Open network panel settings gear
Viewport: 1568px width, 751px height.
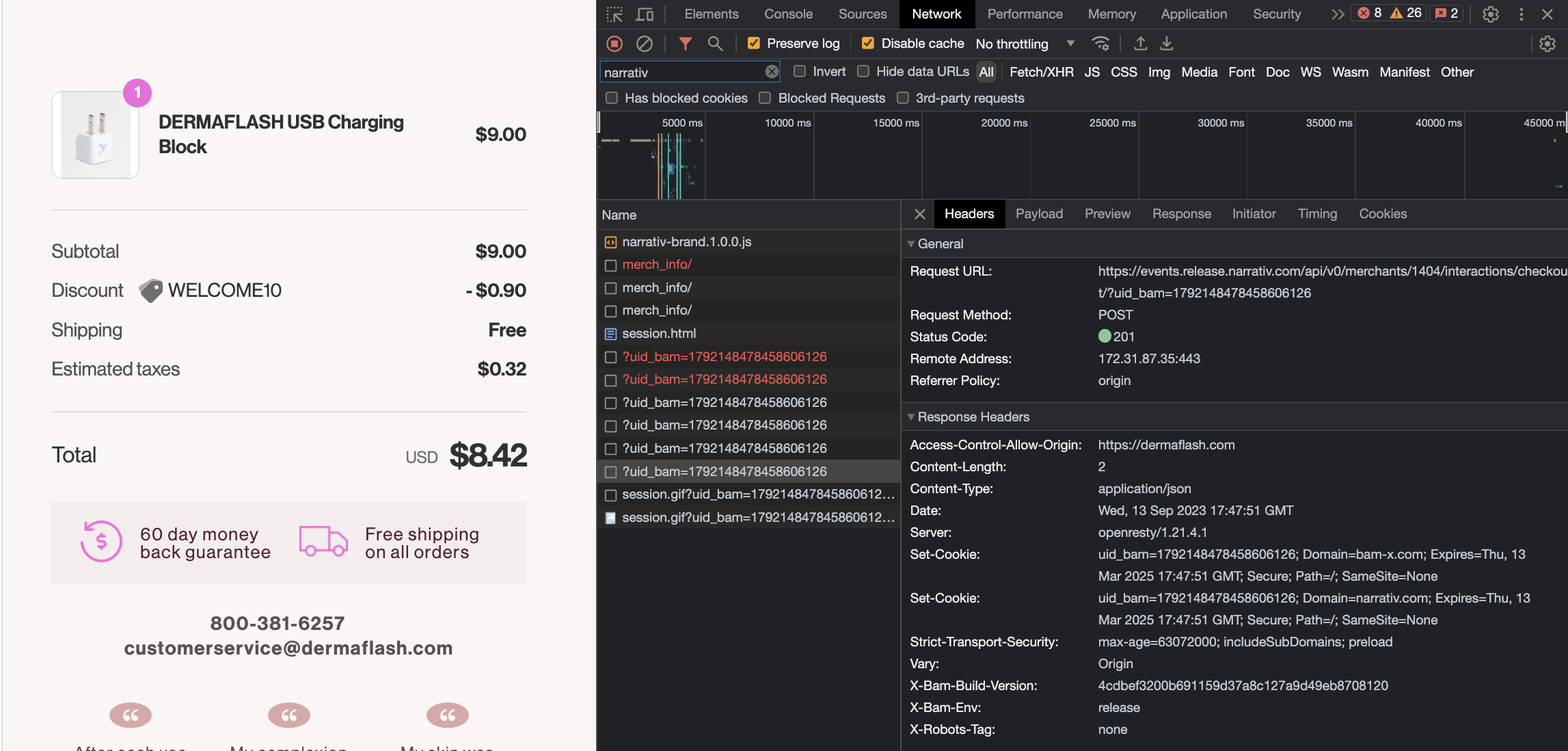(1547, 44)
